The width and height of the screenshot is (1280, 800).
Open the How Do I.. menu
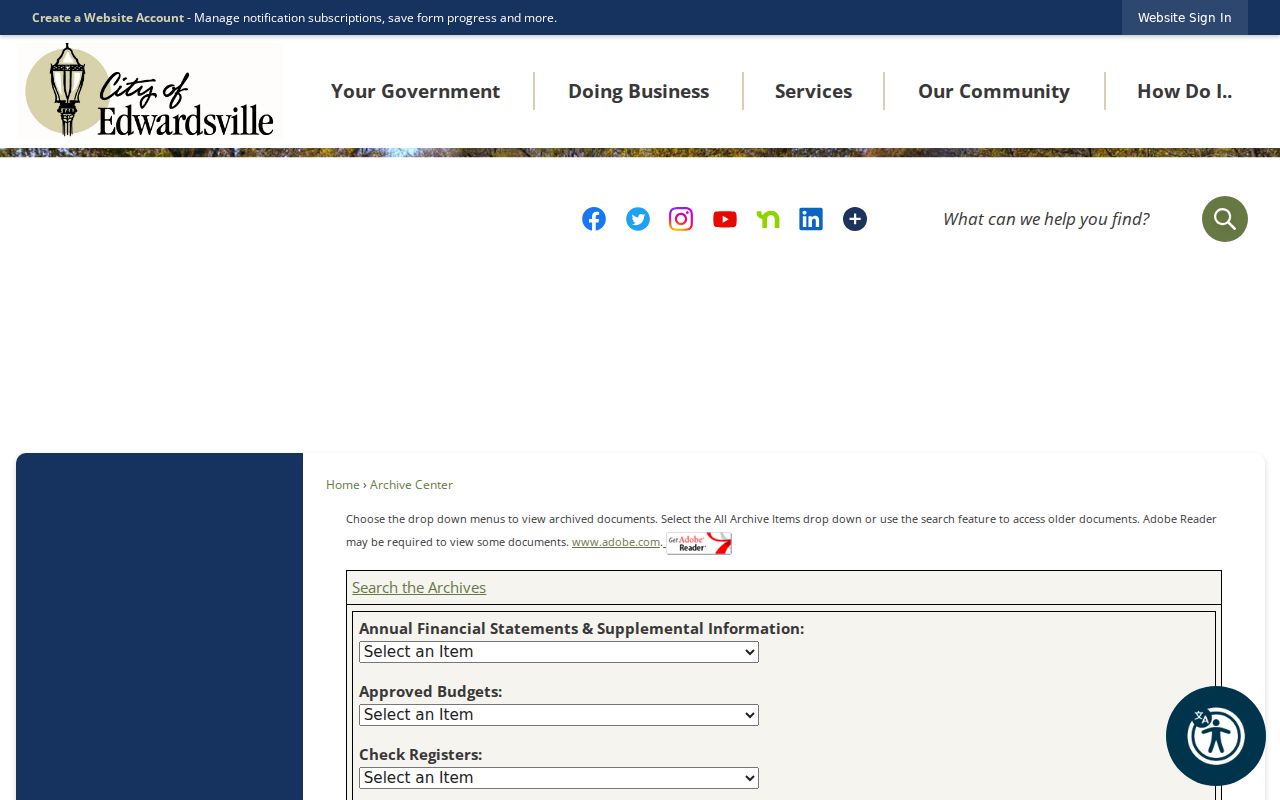[x=1184, y=91]
